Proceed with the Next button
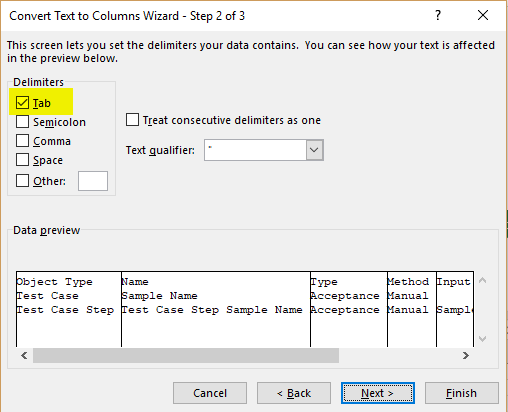 coord(378,393)
